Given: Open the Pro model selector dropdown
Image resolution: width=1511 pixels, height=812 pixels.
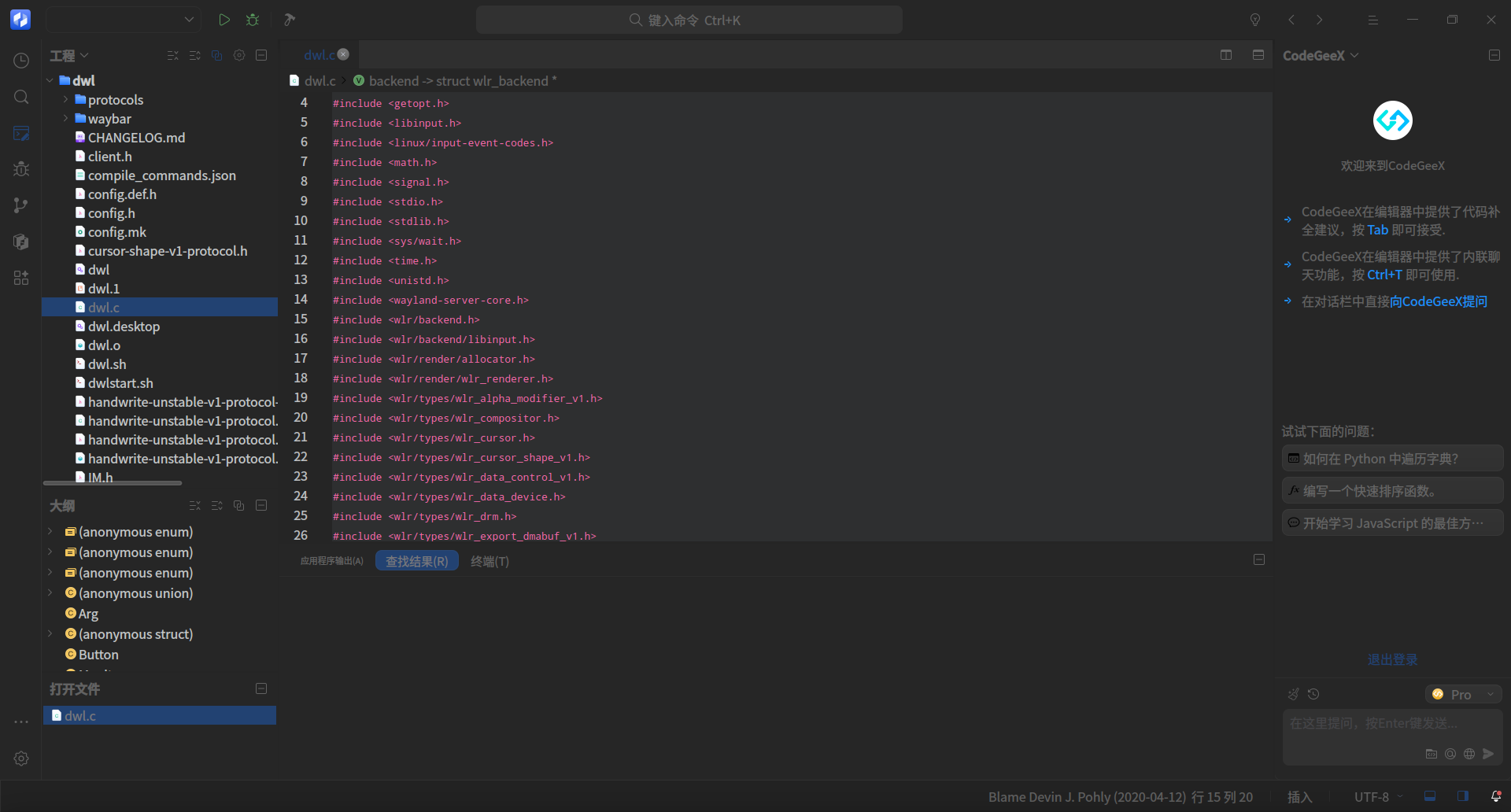Looking at the screenshot, I should pos(1463,694).
